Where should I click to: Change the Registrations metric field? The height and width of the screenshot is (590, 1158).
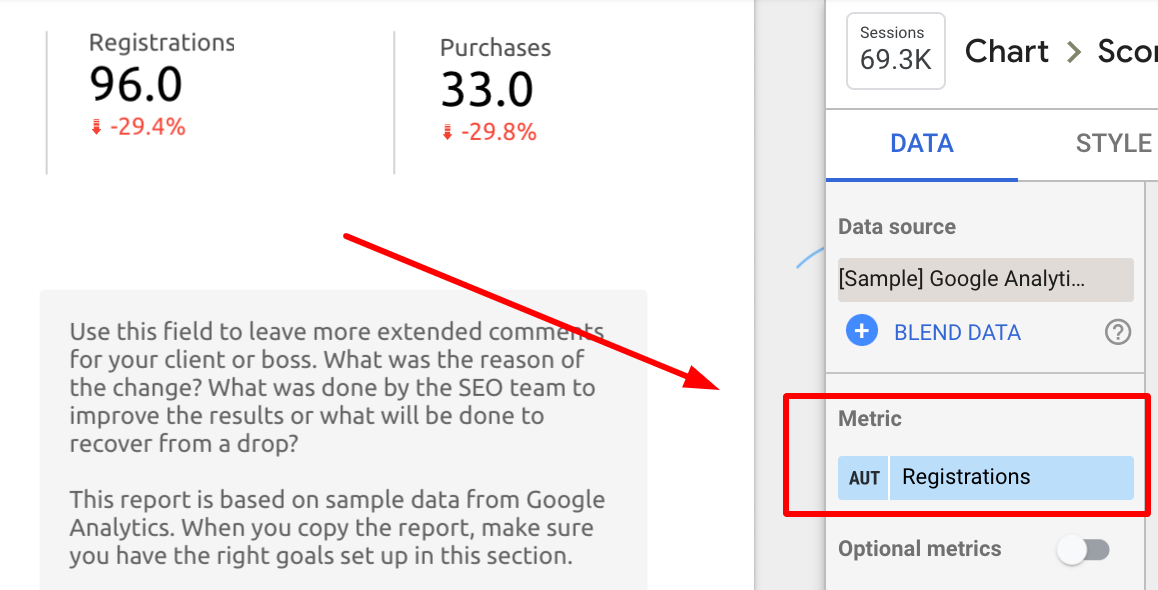click(1010, 477)
